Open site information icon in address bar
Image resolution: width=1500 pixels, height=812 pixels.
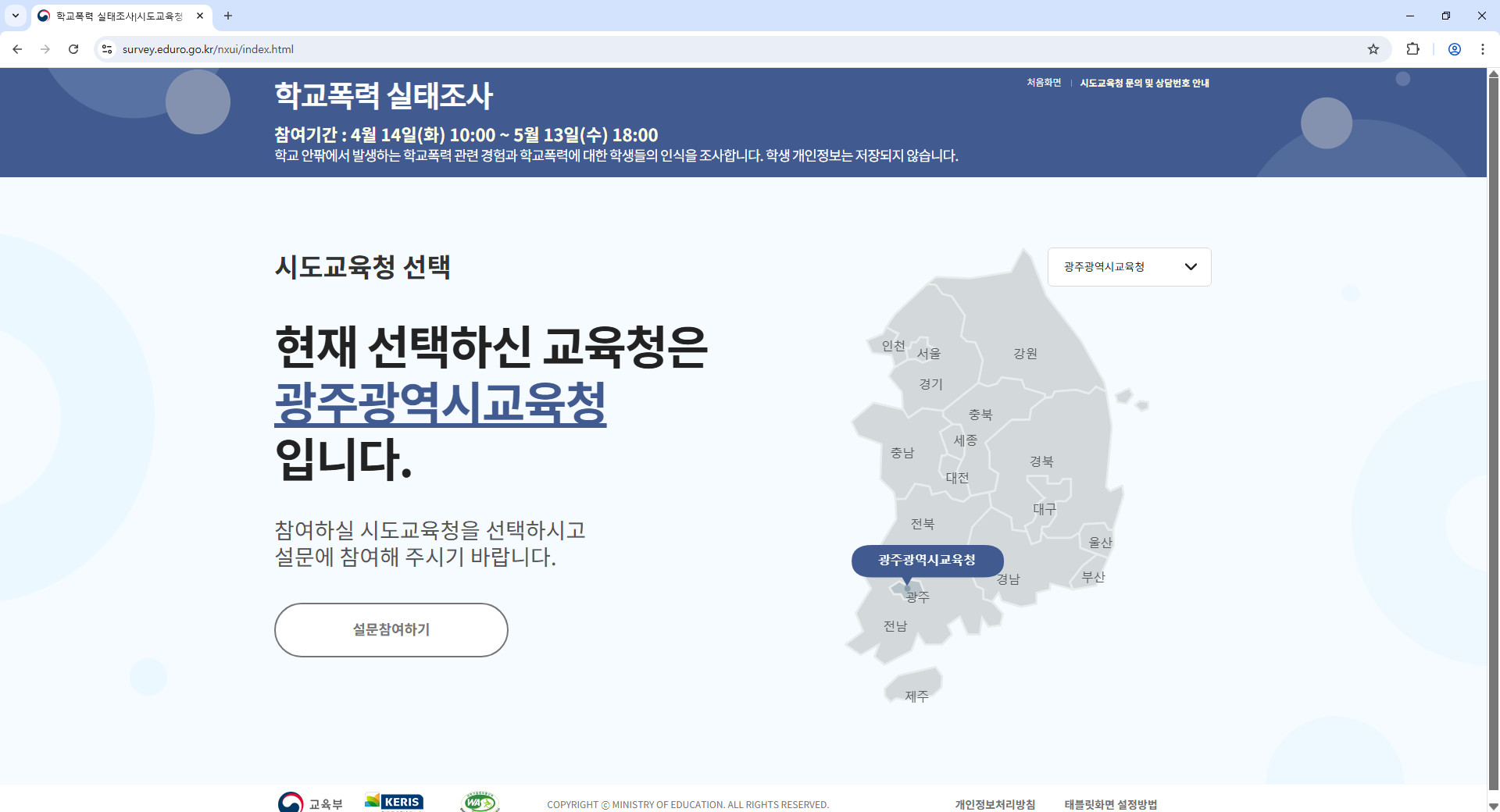pos(107,49)
